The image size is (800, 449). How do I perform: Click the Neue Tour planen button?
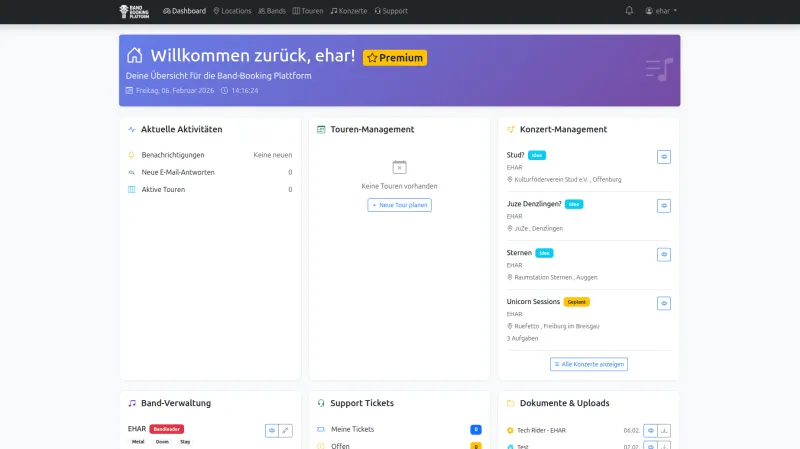pyautogui.click(x=400, y=205)
